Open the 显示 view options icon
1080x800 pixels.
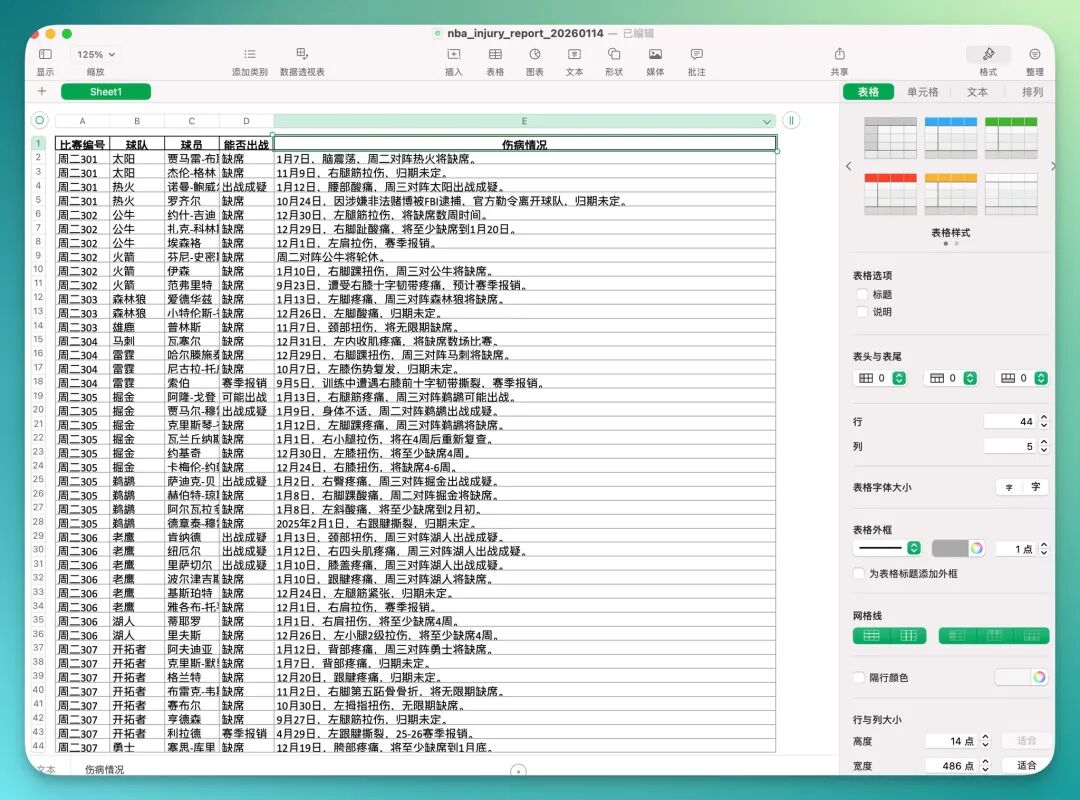pos(45,54)
